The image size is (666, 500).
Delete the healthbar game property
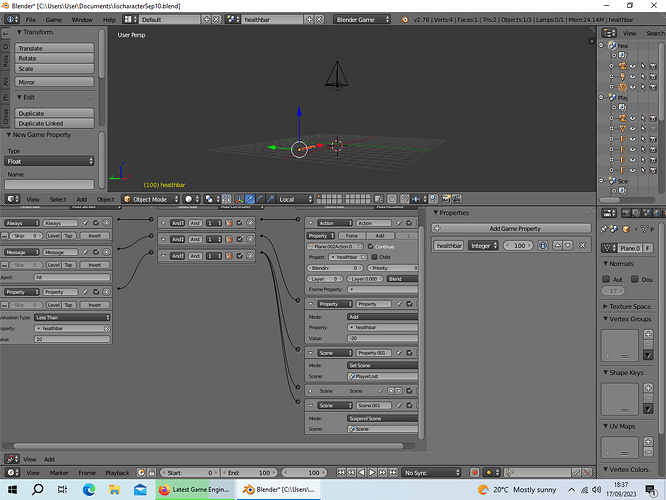tap(583, 246)
